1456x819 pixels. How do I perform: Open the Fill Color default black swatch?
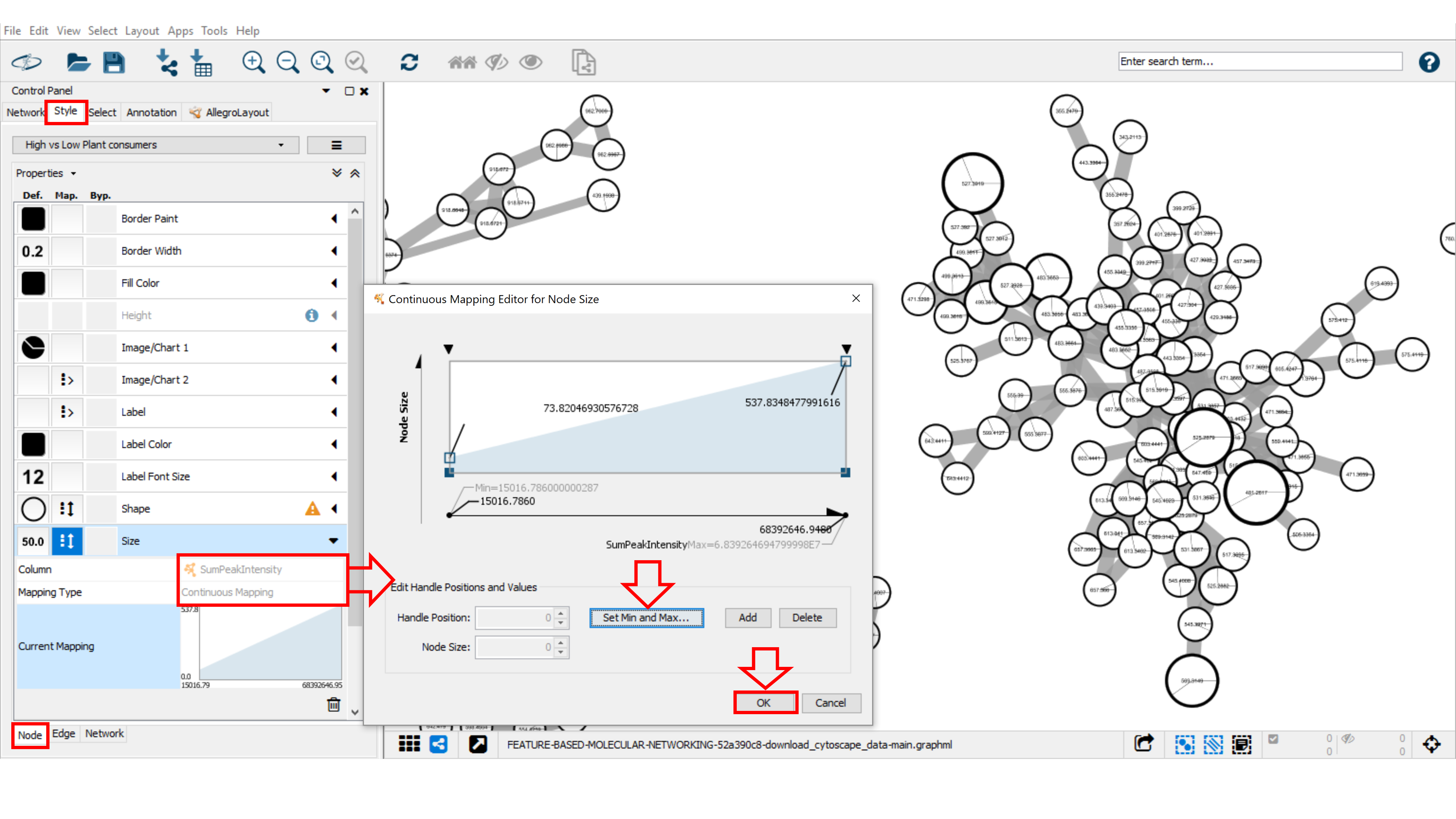click(x=33, y=283)
